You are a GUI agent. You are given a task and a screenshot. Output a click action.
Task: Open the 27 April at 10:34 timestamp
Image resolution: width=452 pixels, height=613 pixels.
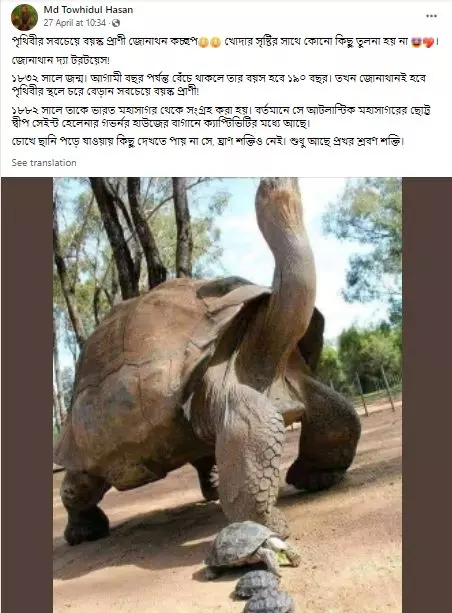(75, 23)
